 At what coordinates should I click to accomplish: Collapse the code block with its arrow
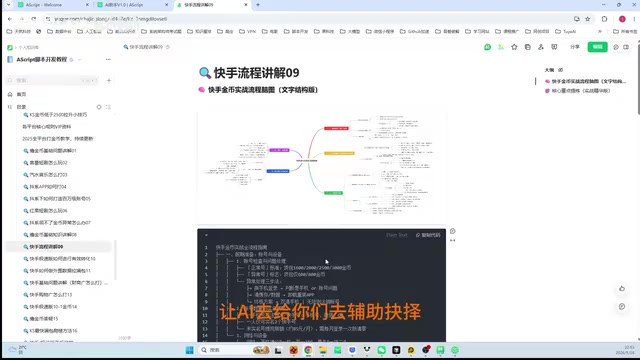(206, 235)
